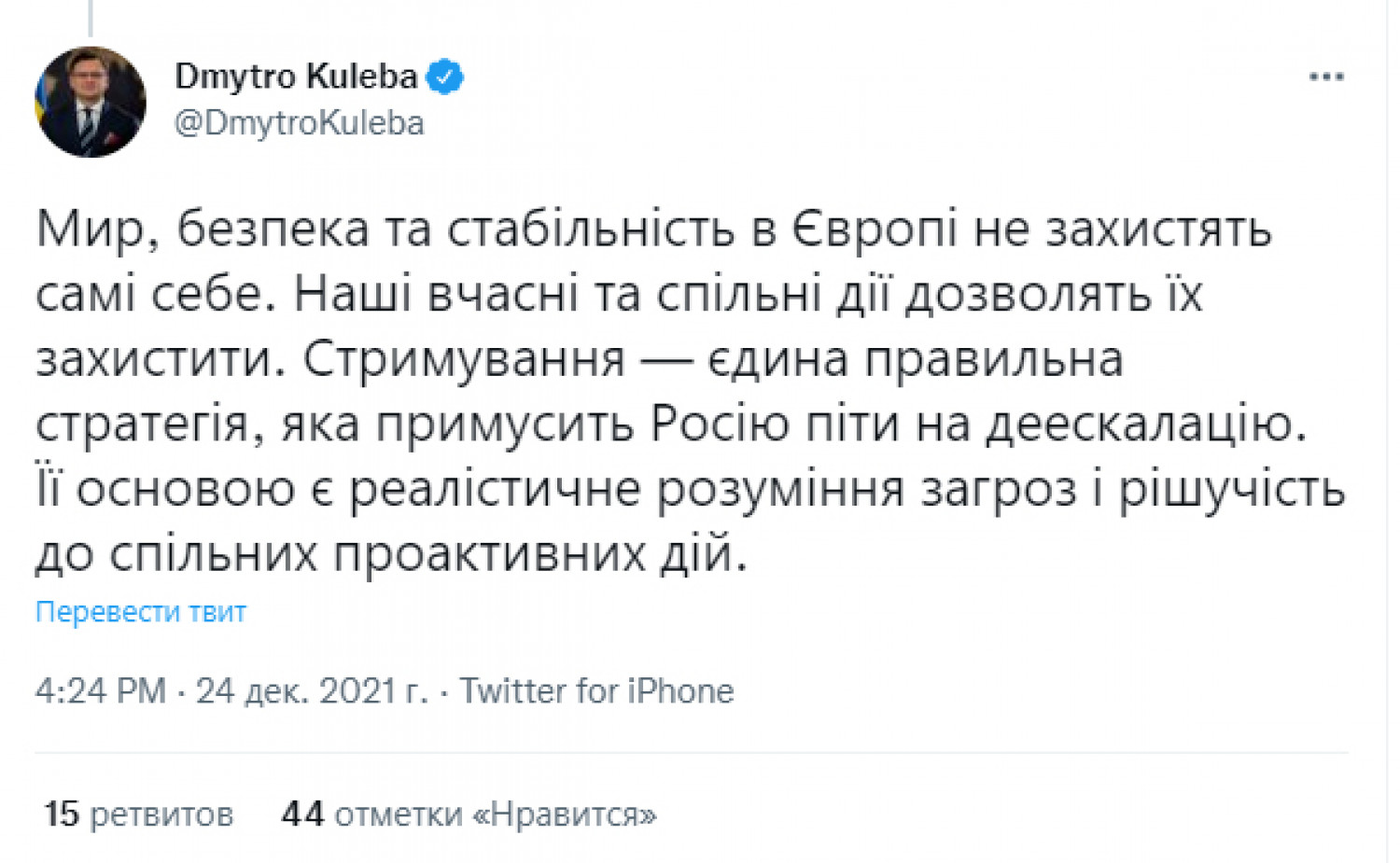This screenshot has height=863, width=1400.
Task: Click the "Перевести твит" translate link
Action: [141, 612]
